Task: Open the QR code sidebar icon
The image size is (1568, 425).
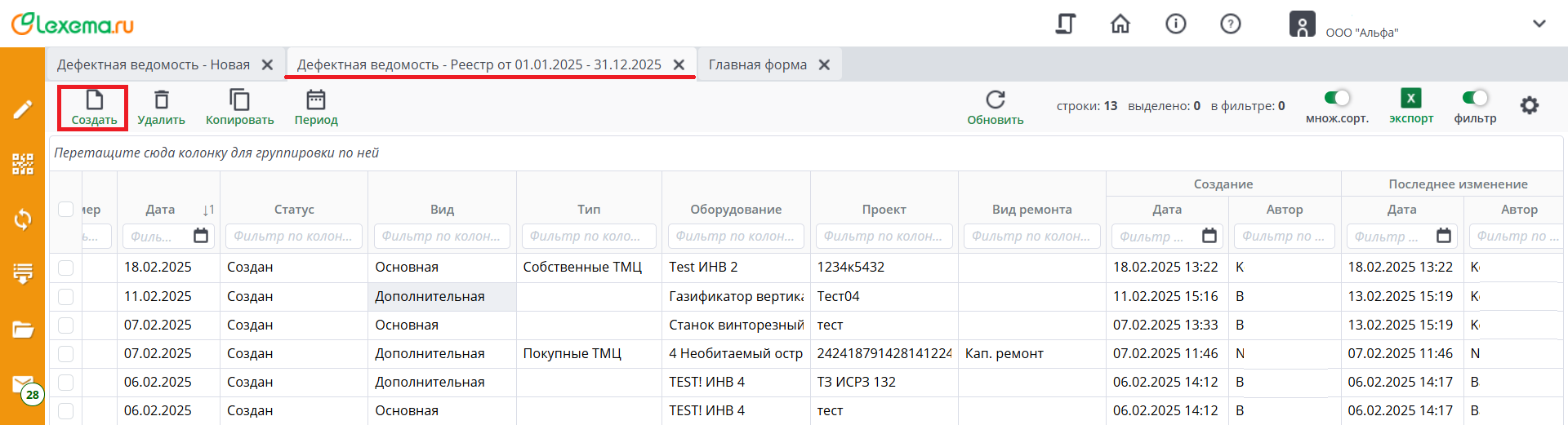Action: pos(23,164)
